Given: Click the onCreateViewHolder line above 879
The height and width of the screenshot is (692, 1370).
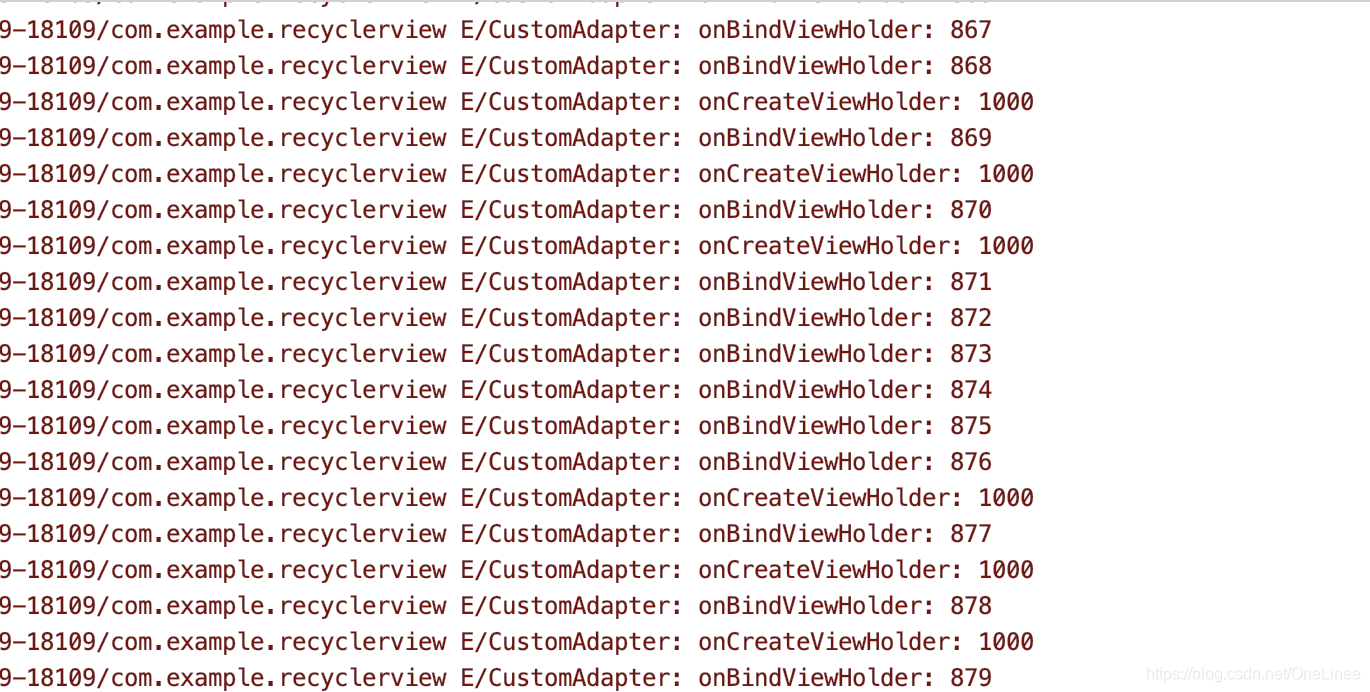Looking at the screenshot, I should coord(517,642).
